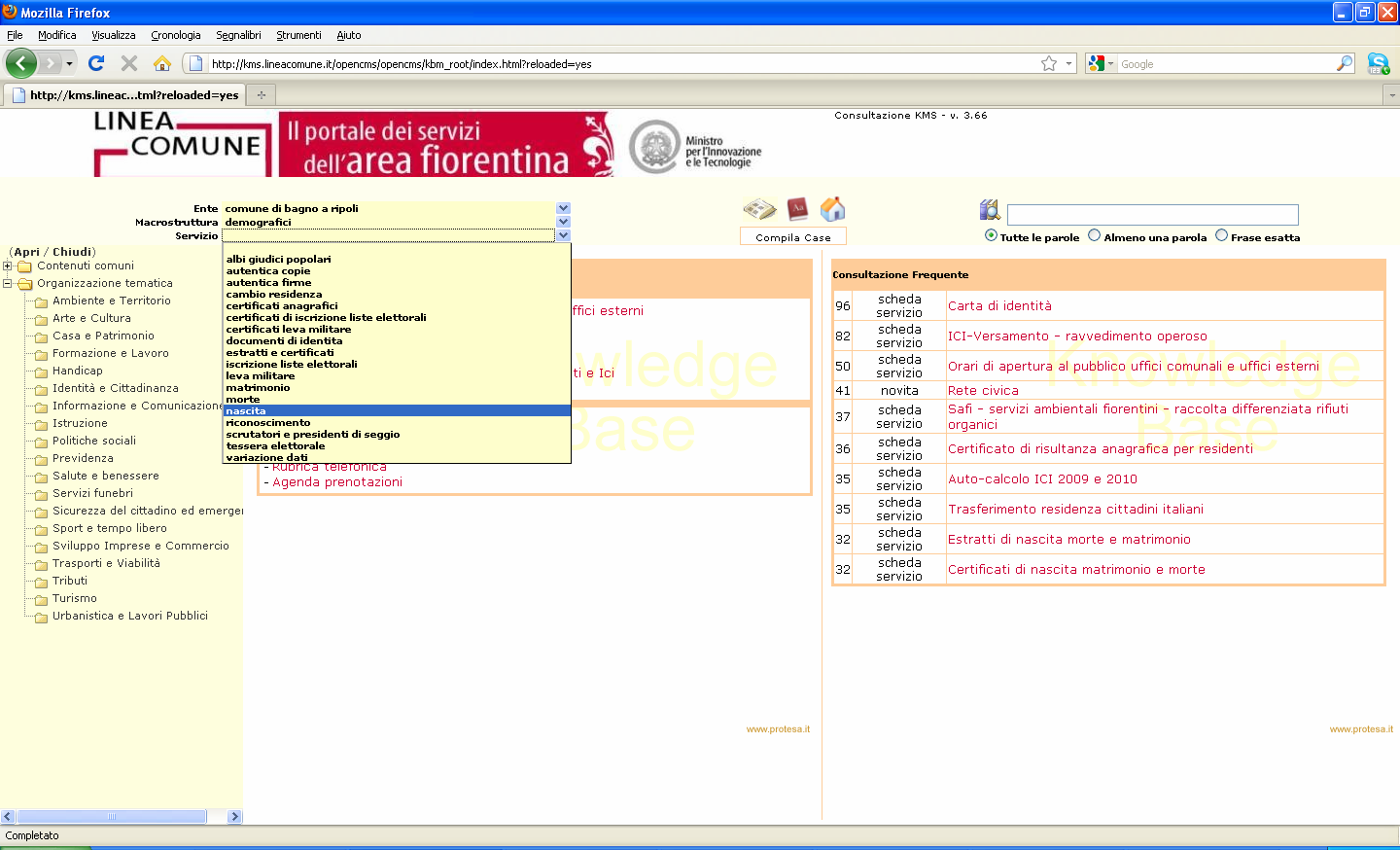Open the Auto-calcolo ICI 2009 e 2010 link
The image size is (1400, 850).
[x=1042, y=478]
